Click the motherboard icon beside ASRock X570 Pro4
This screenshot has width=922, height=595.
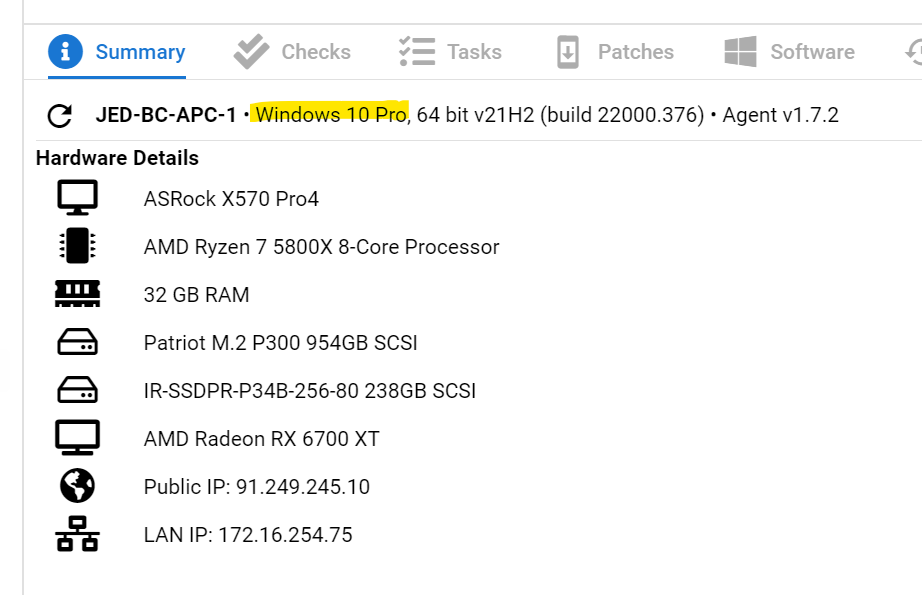[x=77, y=197]
